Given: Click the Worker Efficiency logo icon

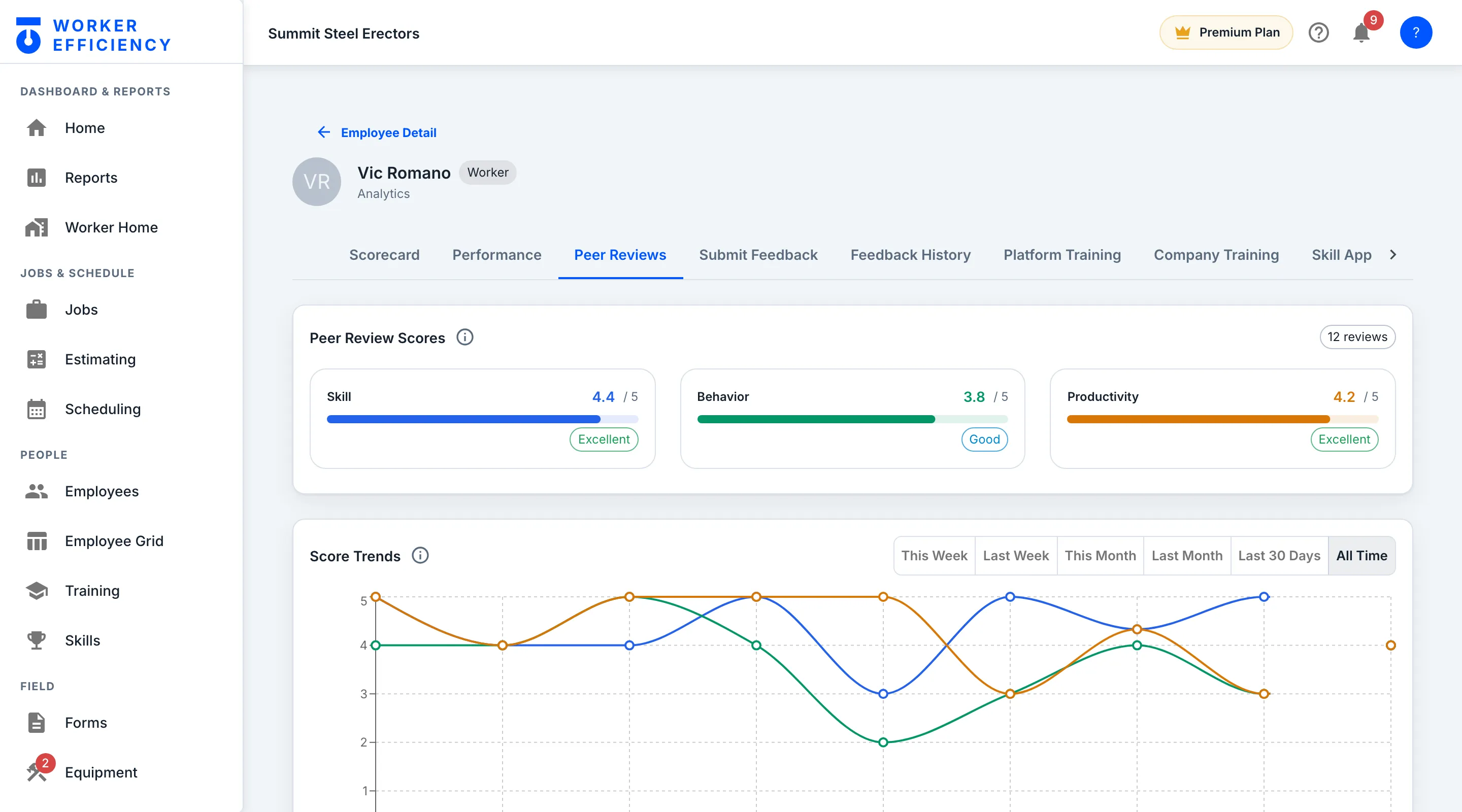Looking at the screenshot, I should 28,35.
